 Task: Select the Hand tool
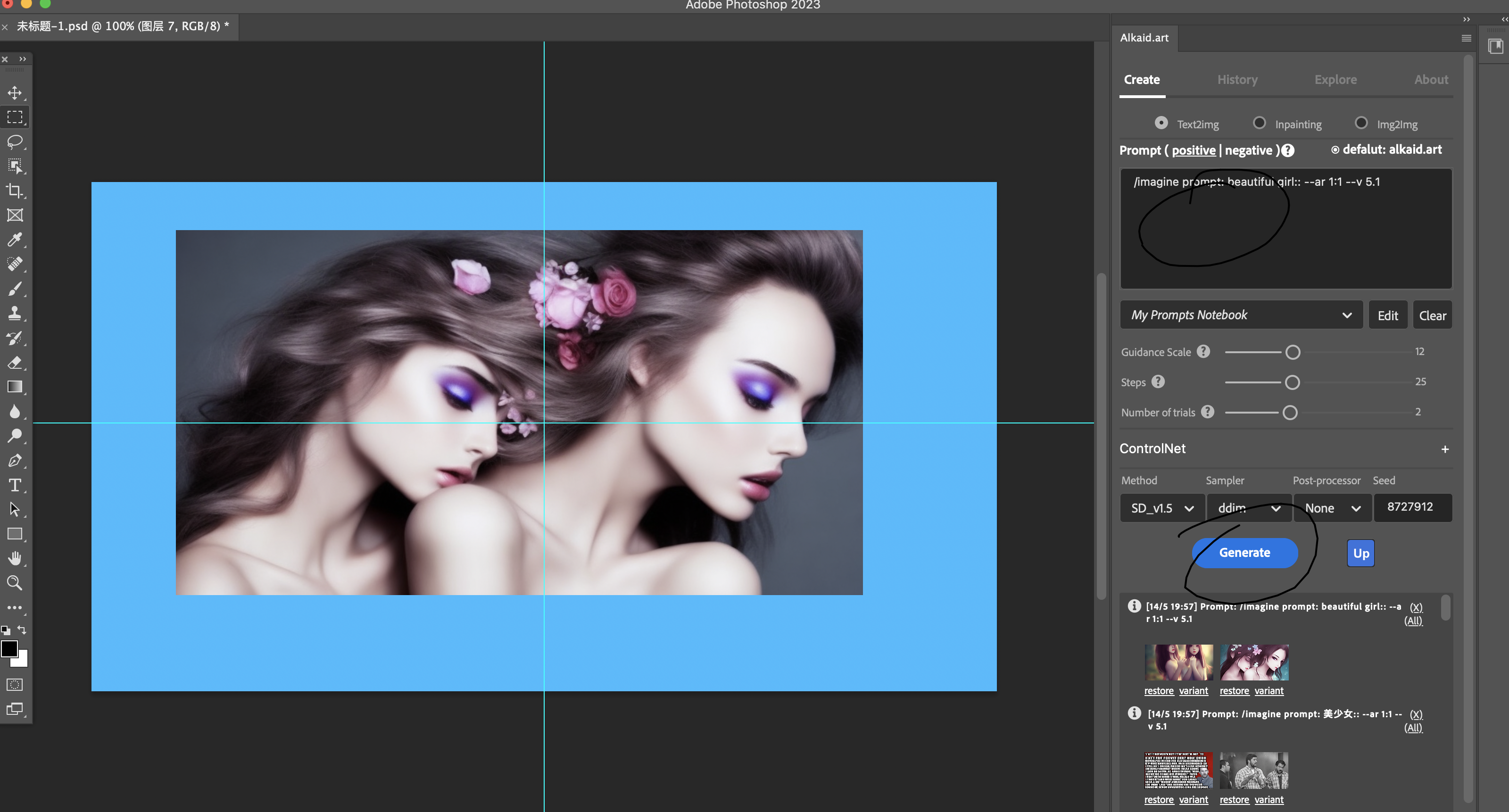click(15, 558)
